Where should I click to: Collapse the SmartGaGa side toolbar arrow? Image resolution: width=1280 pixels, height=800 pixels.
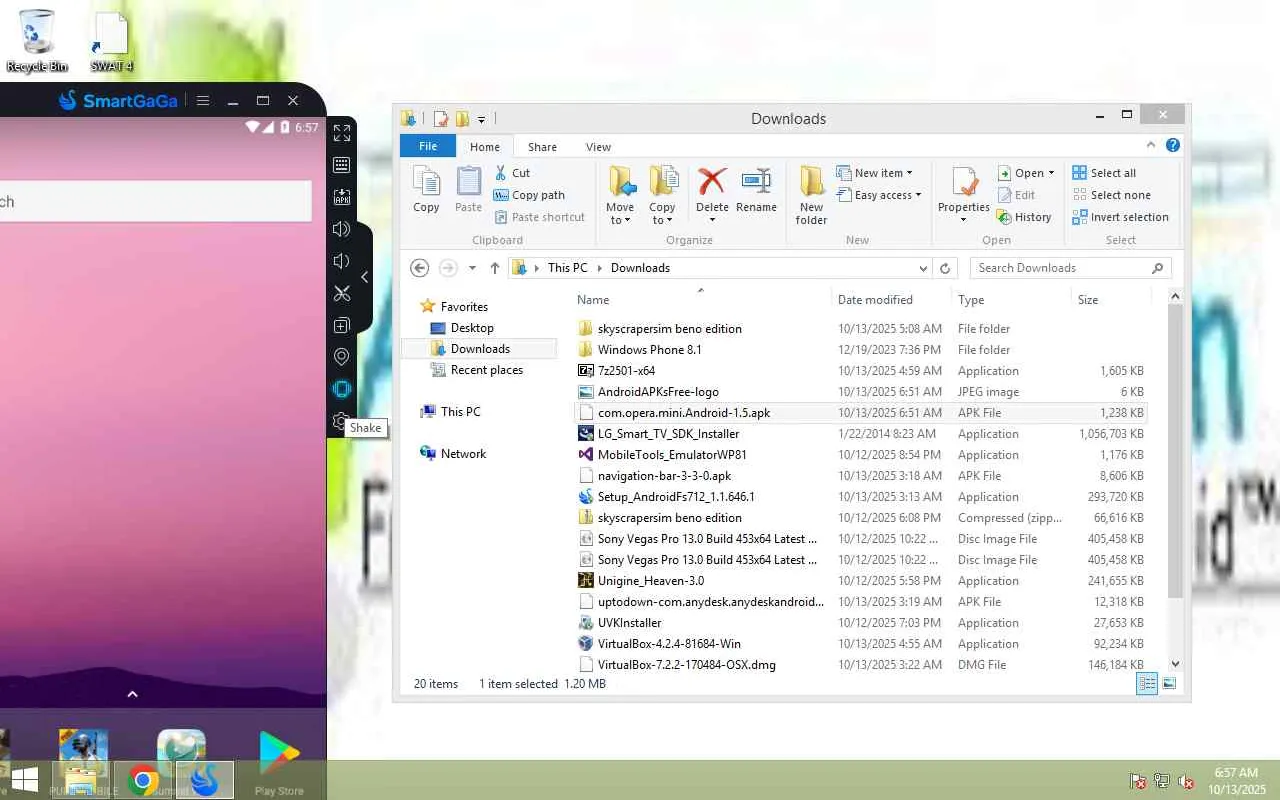365,277
